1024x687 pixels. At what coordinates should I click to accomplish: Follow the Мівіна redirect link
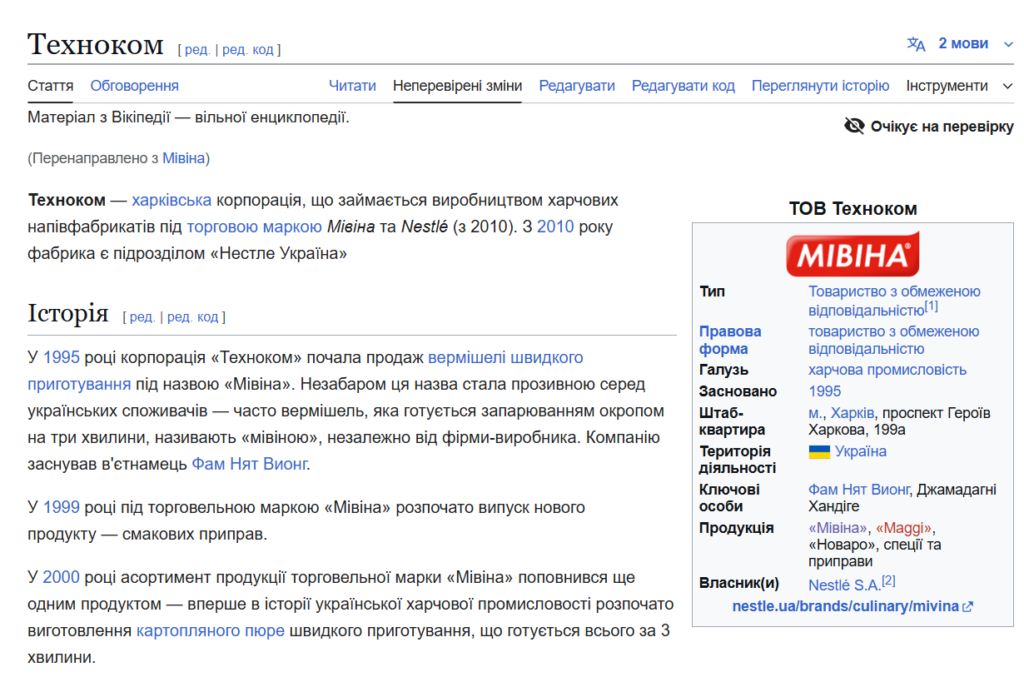point(184,158)
